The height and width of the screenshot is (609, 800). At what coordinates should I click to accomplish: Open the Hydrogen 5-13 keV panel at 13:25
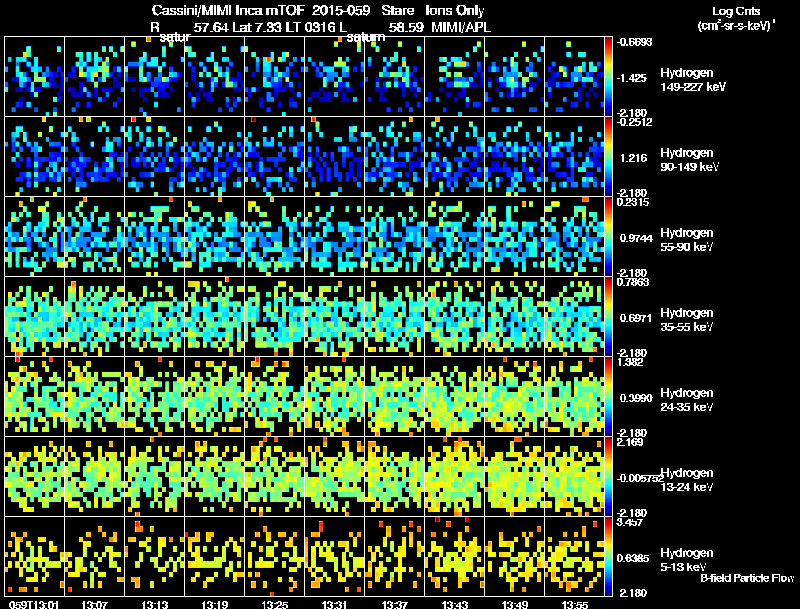coord(274,556)
